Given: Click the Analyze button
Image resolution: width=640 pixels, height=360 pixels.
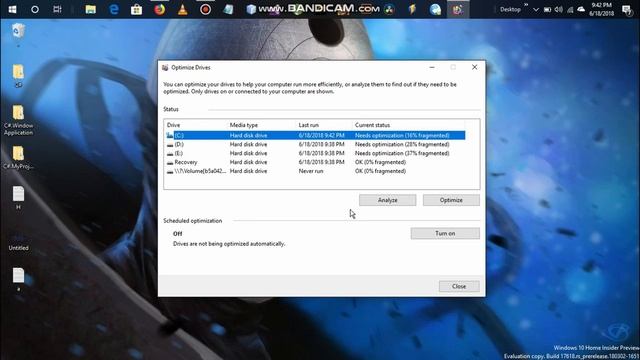Looking at the screenshot, I should (387, 200).
